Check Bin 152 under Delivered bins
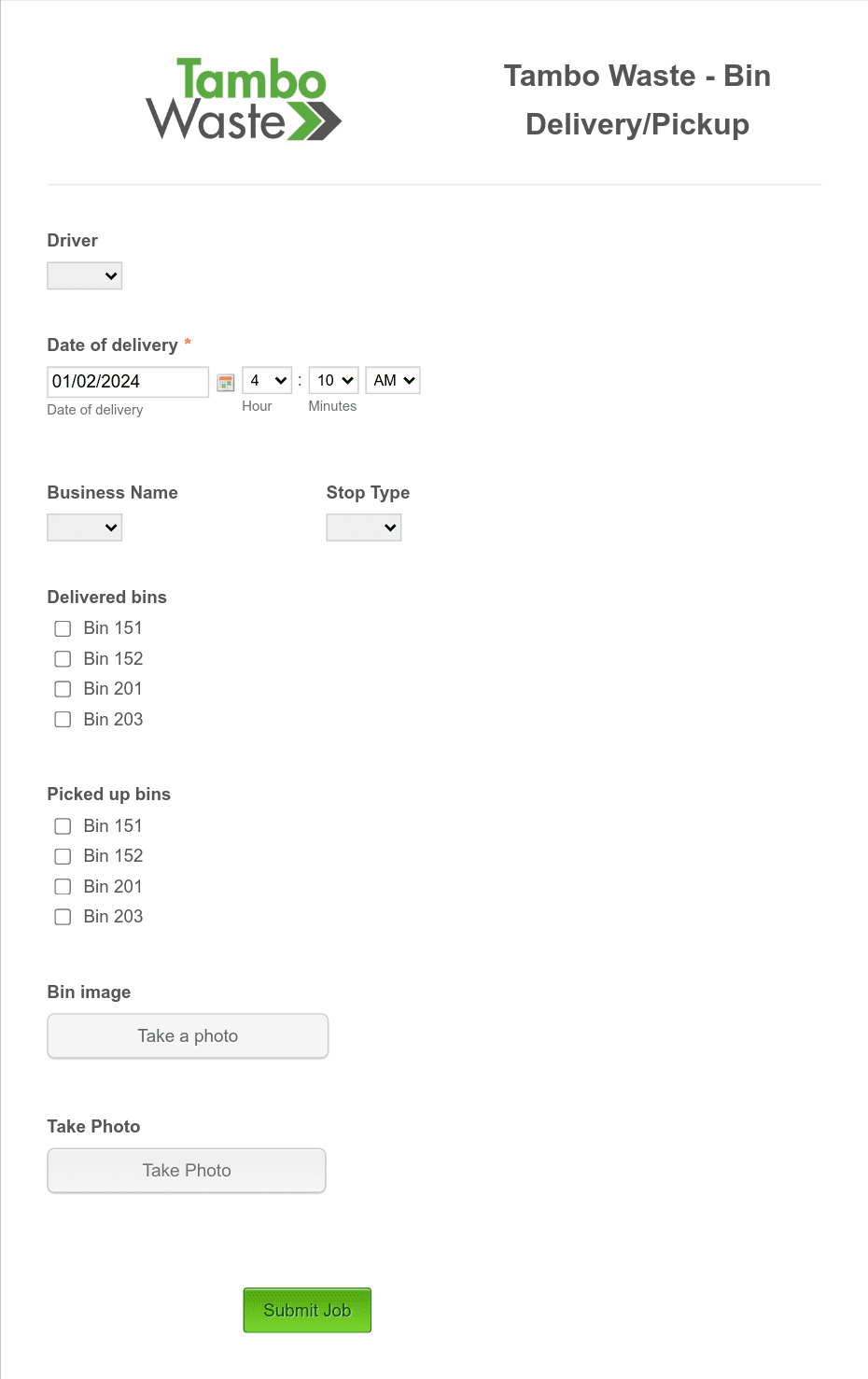This screenshot has width=868, height=1379. pyautogui.click(x=63, y=658)
